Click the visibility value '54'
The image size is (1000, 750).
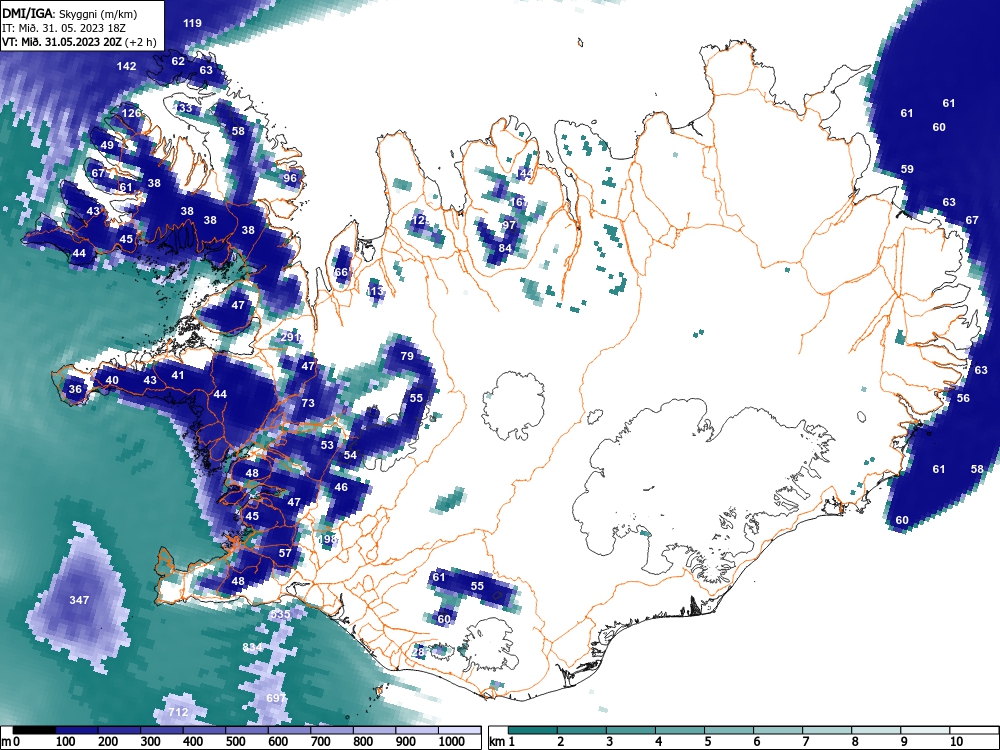pos(350,455)
